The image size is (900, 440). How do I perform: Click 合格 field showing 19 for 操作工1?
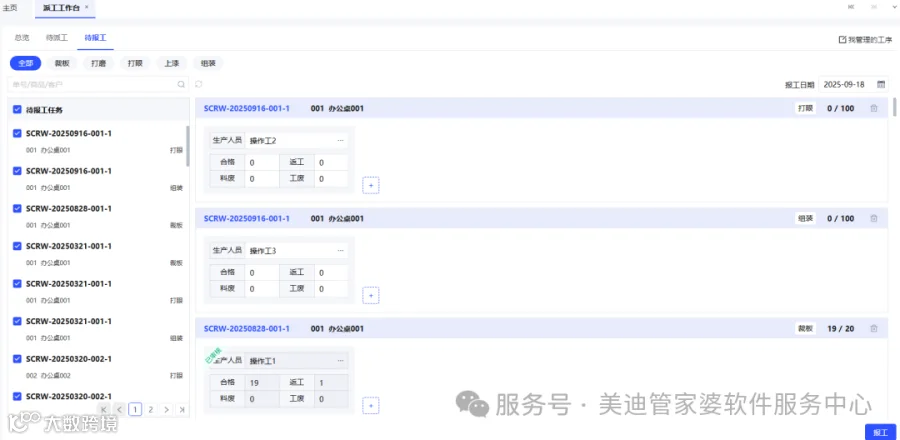pyautogui.click(x=262, y=383)
